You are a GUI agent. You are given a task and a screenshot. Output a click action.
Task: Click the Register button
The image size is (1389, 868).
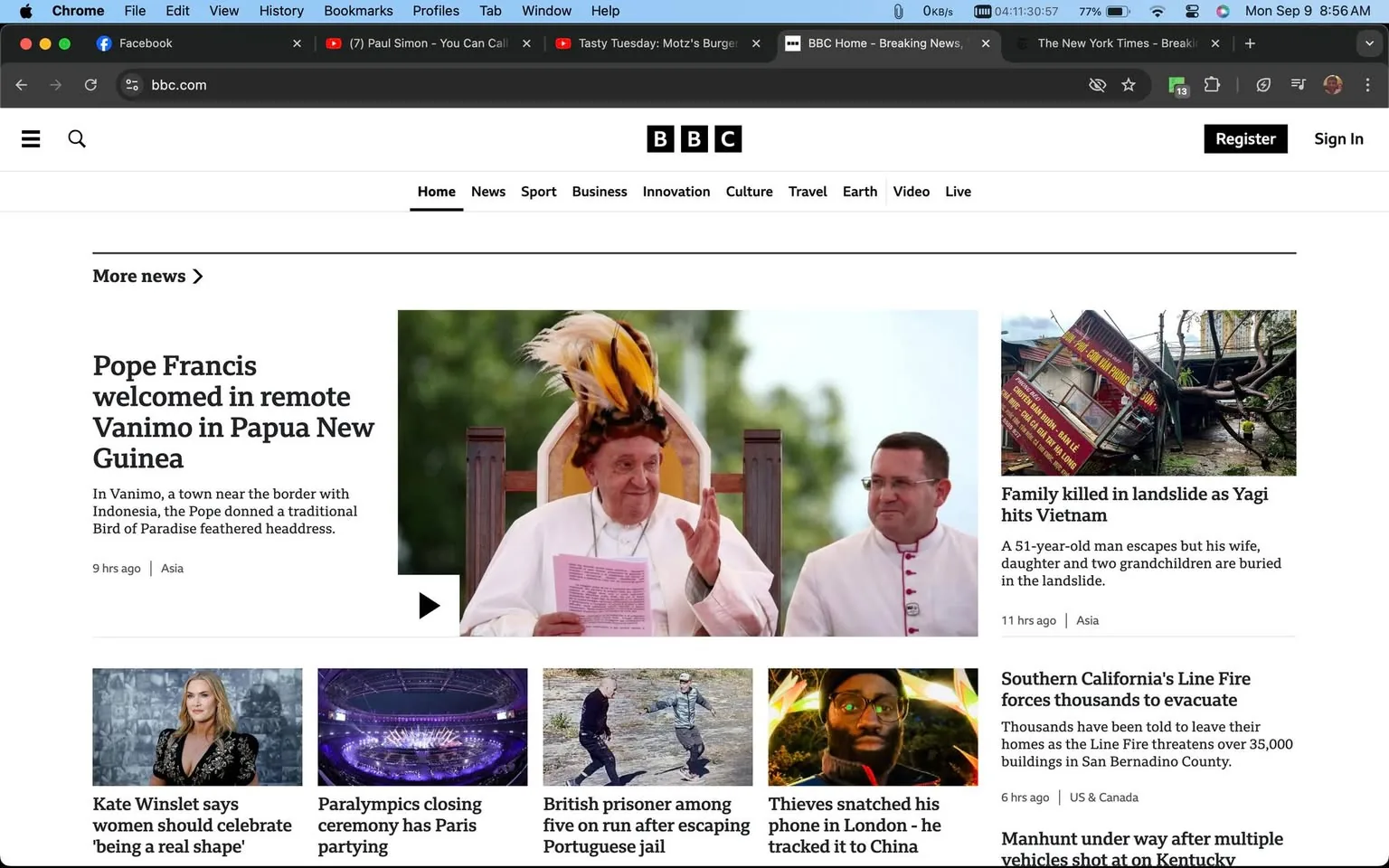1245,138
